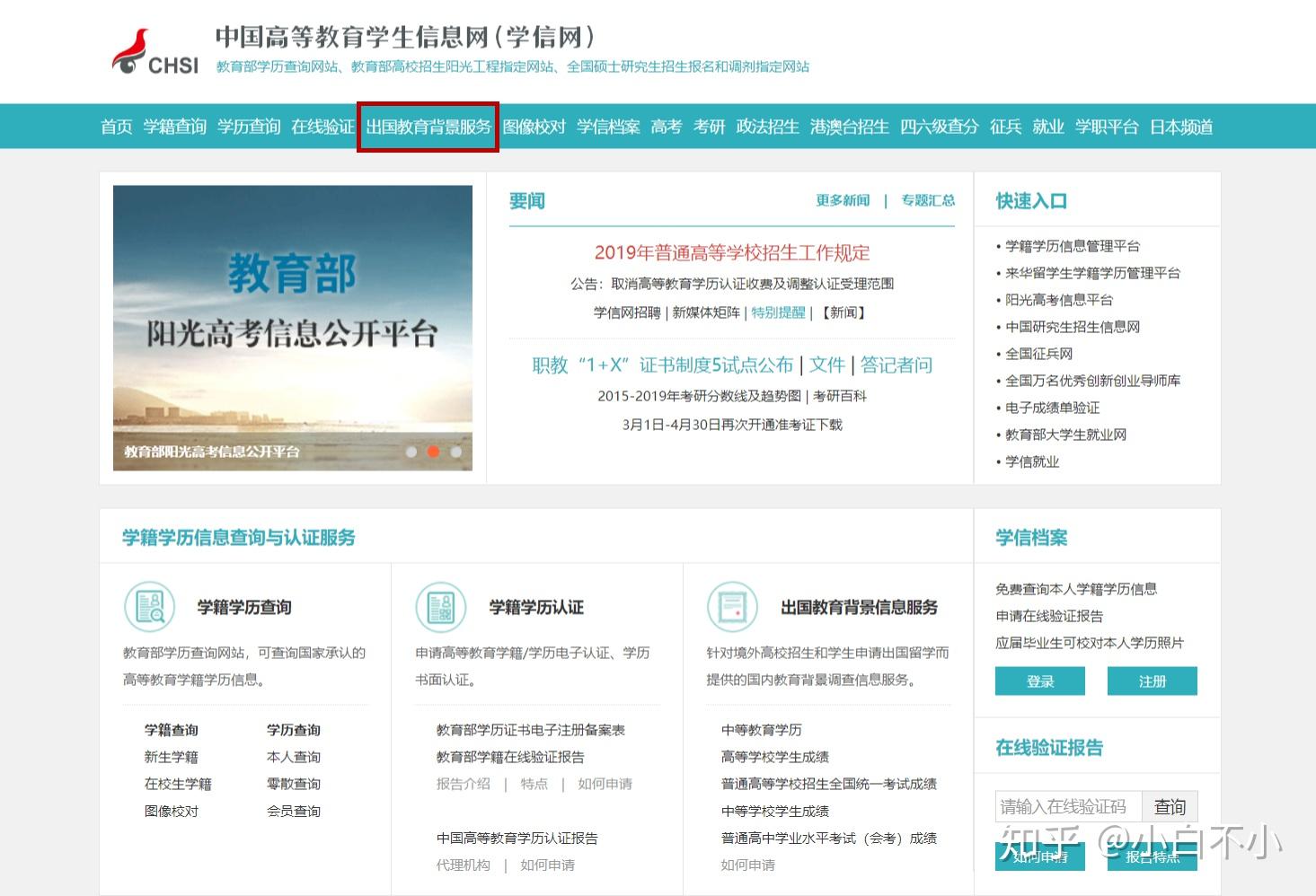Click the 查询 button next to verification input

(x=1170, y=806)
